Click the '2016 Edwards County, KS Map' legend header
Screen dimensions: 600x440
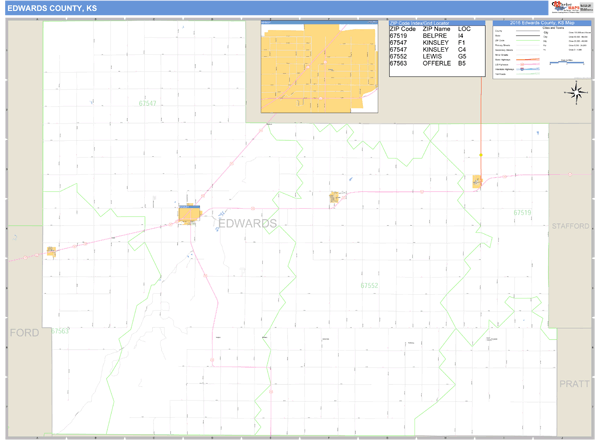542,23
